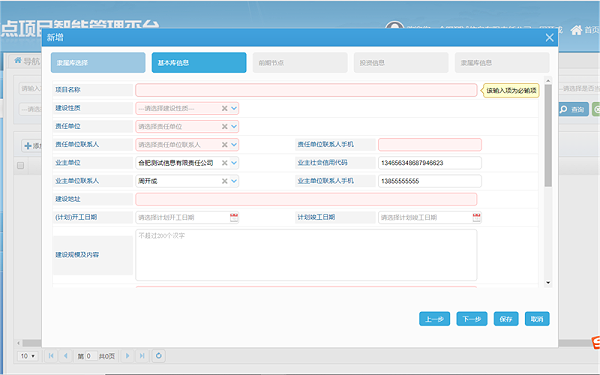The width and height of the screenshot is (600, 375).
Task: Click the 项目名称 project name input field
Action: tap(306, 90)
